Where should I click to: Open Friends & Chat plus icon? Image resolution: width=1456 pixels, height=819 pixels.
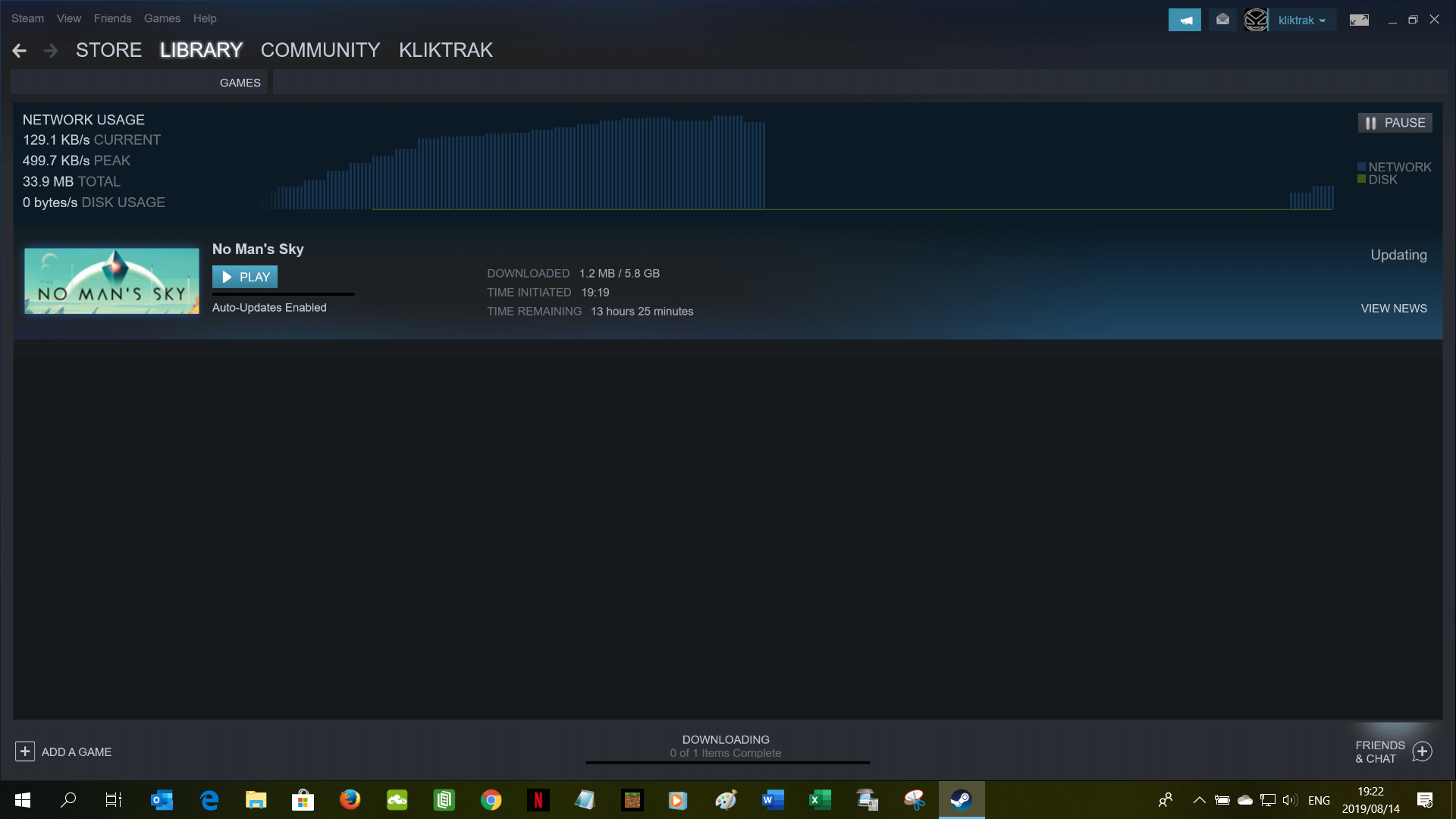click(1422, 752)
